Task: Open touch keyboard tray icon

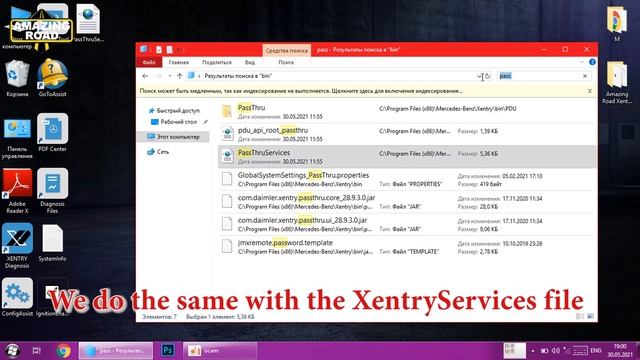Action: (x=580, y=351)
